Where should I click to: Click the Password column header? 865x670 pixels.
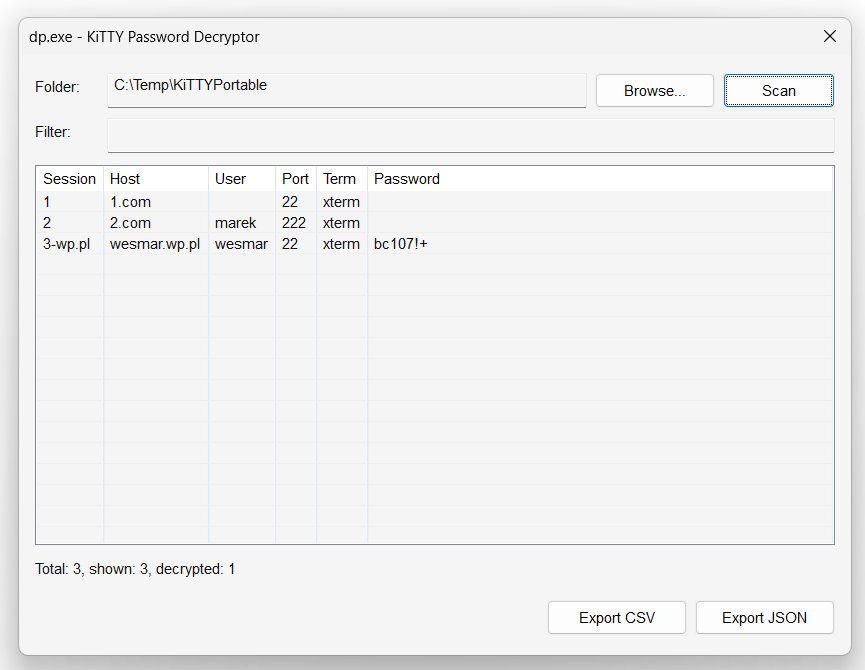tap(405, 178)
